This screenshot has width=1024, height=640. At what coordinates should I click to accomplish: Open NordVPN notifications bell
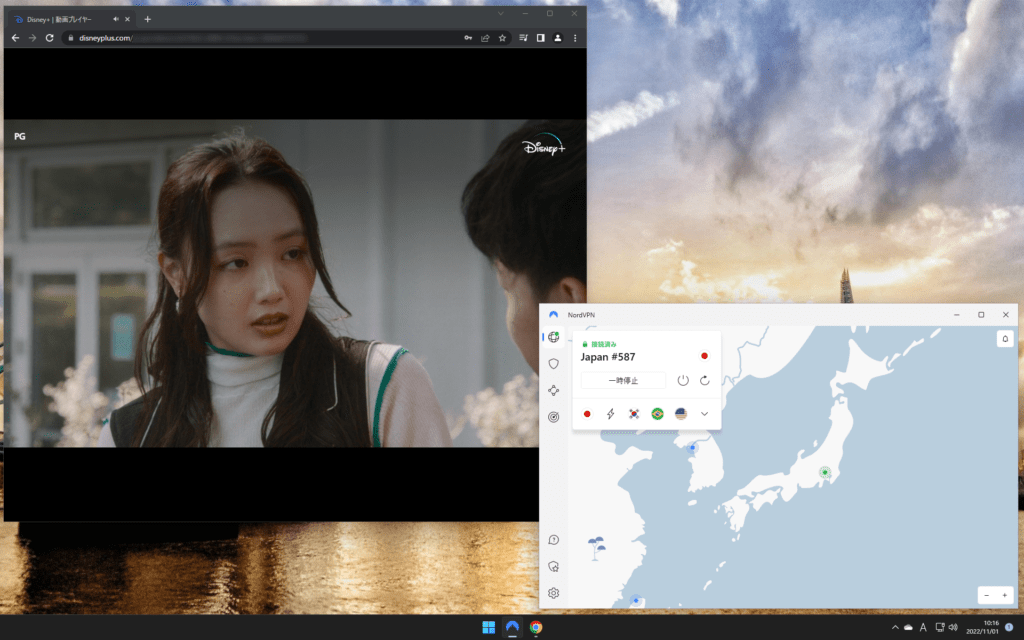tap(1005, 338)
